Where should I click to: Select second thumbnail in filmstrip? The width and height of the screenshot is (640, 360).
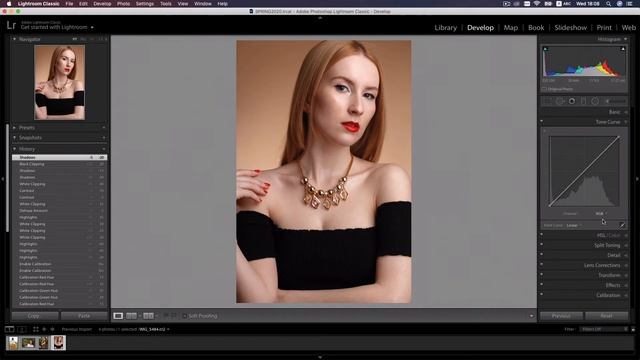coord(28,343)
